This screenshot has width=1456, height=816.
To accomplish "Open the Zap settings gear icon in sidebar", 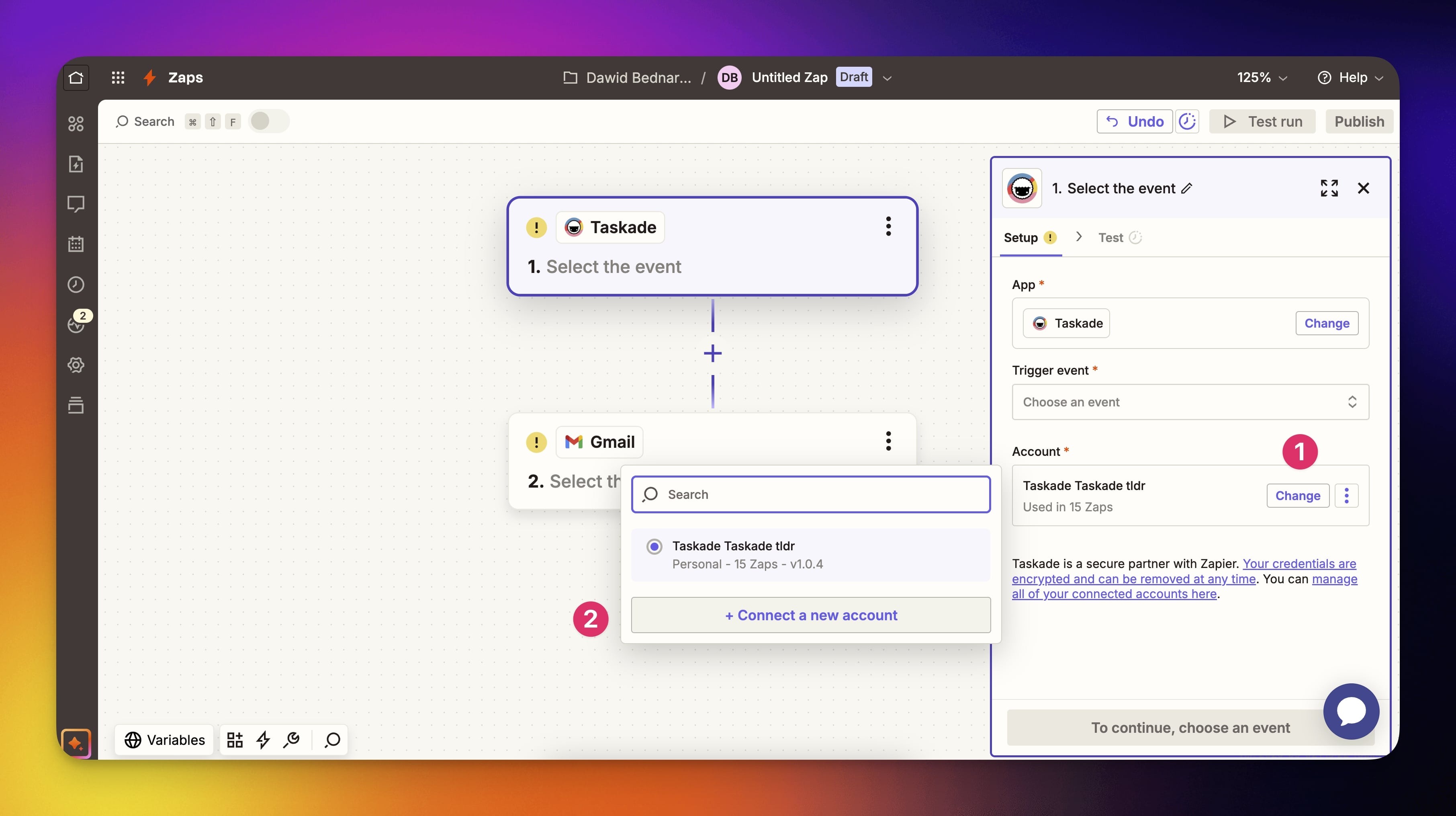I will coord(76,365).
